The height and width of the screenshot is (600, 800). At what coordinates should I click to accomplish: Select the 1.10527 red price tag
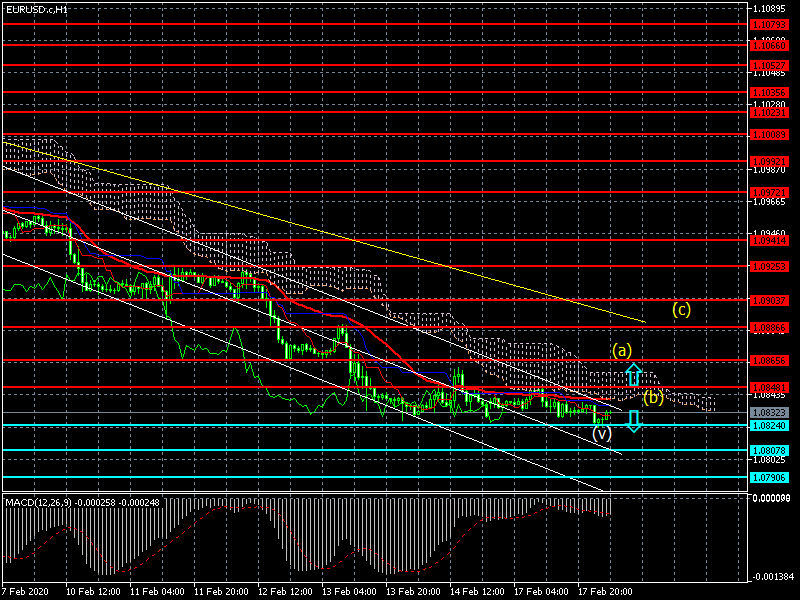(x=770, y=65)
